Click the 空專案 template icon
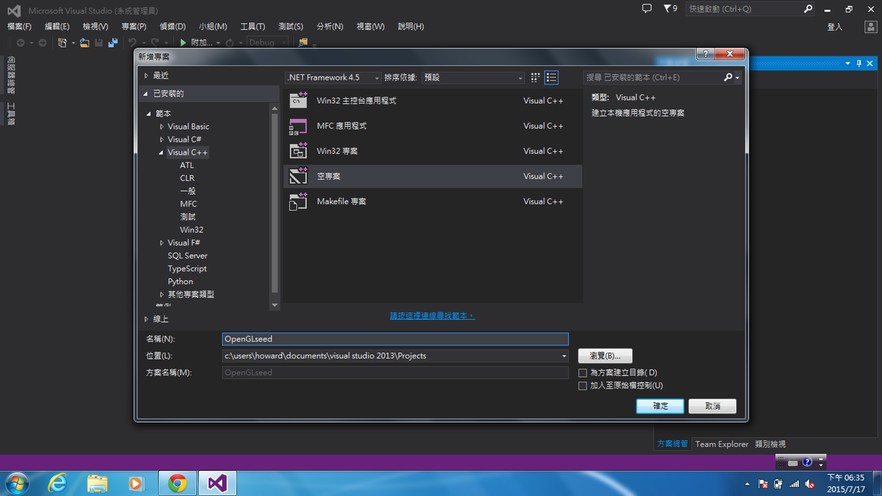The height and width of the screenshot is (496, 882). pyautogui.click(x=298, y=176)
